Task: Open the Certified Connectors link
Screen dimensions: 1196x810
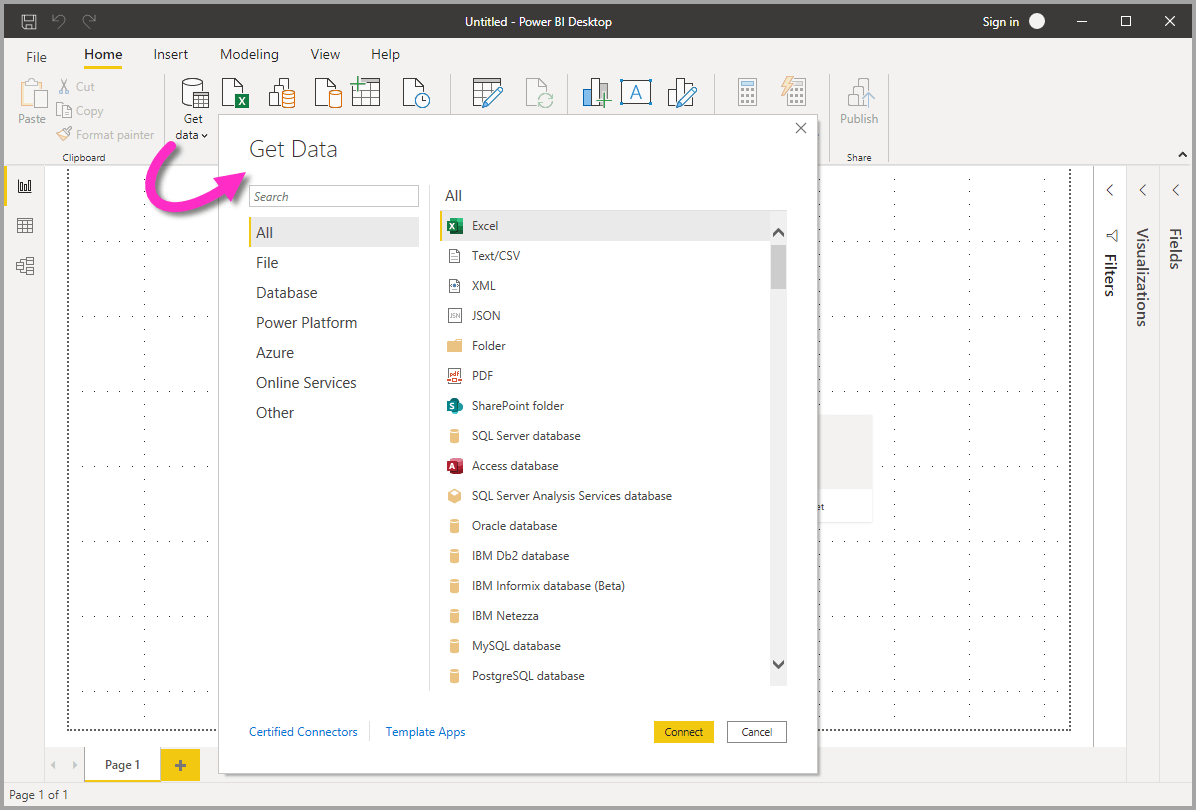Action: tap(303, 732)
